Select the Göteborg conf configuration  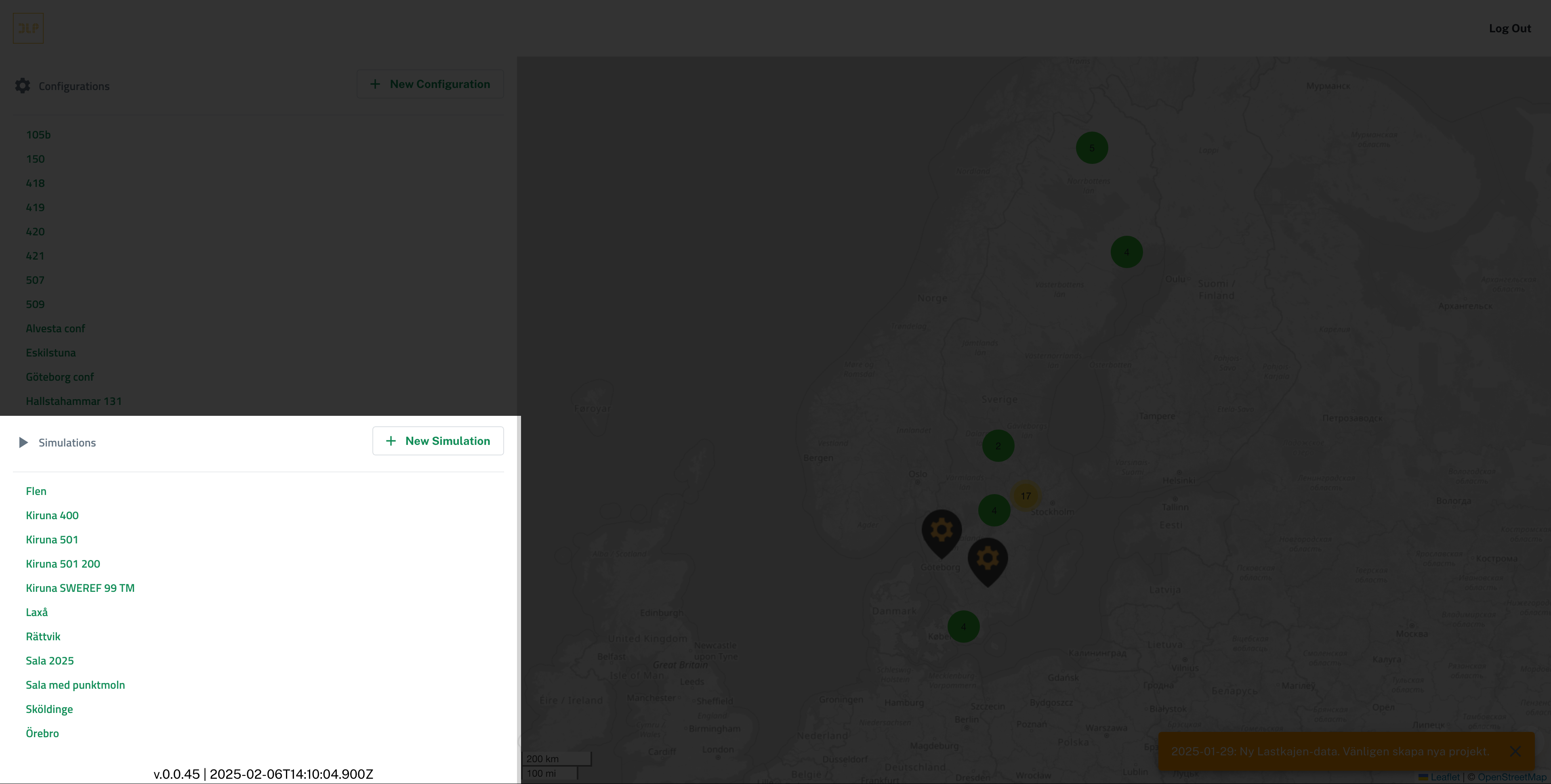pyautogui.click(x=60, y=377)
